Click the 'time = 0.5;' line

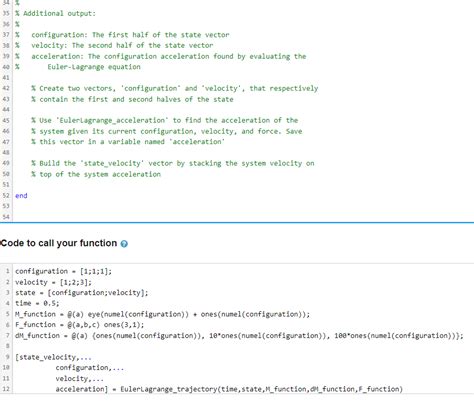click(37, 303)
